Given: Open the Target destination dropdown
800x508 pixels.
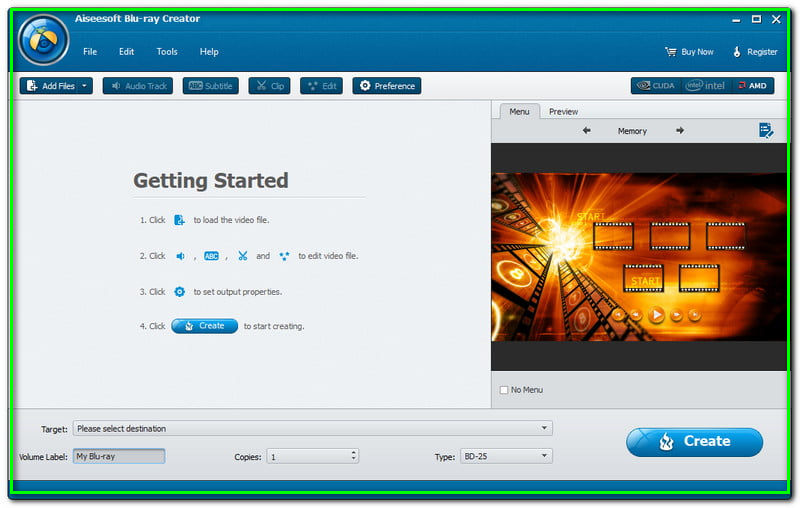Looking at the screenshot, I should (313, 428).
